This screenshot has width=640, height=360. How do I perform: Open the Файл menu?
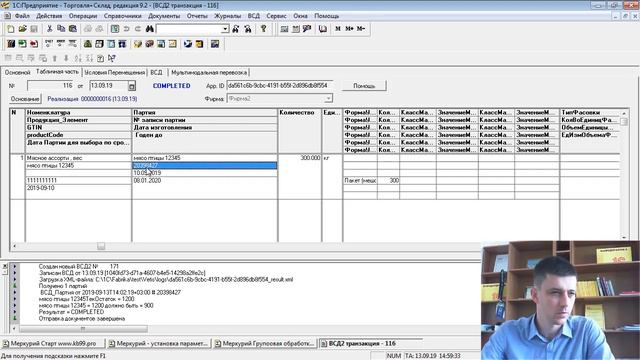pos(22,16)
